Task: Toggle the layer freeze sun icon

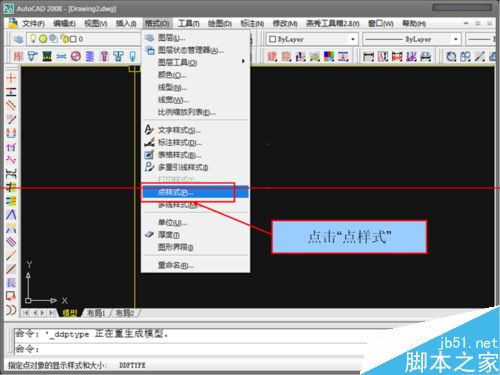Action: (43, 39)
